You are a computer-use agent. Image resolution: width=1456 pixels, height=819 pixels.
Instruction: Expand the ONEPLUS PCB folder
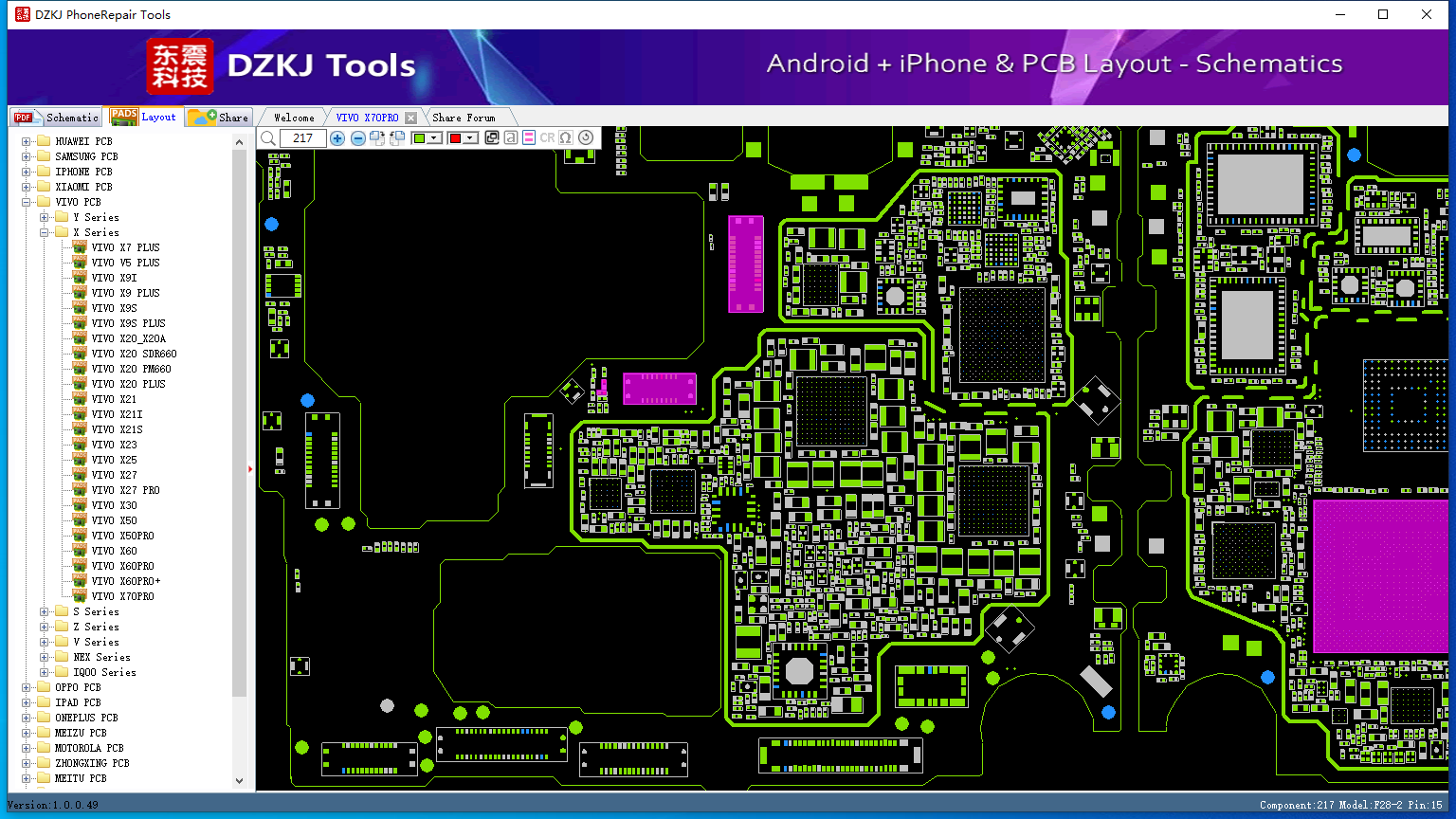pos(27,718)
